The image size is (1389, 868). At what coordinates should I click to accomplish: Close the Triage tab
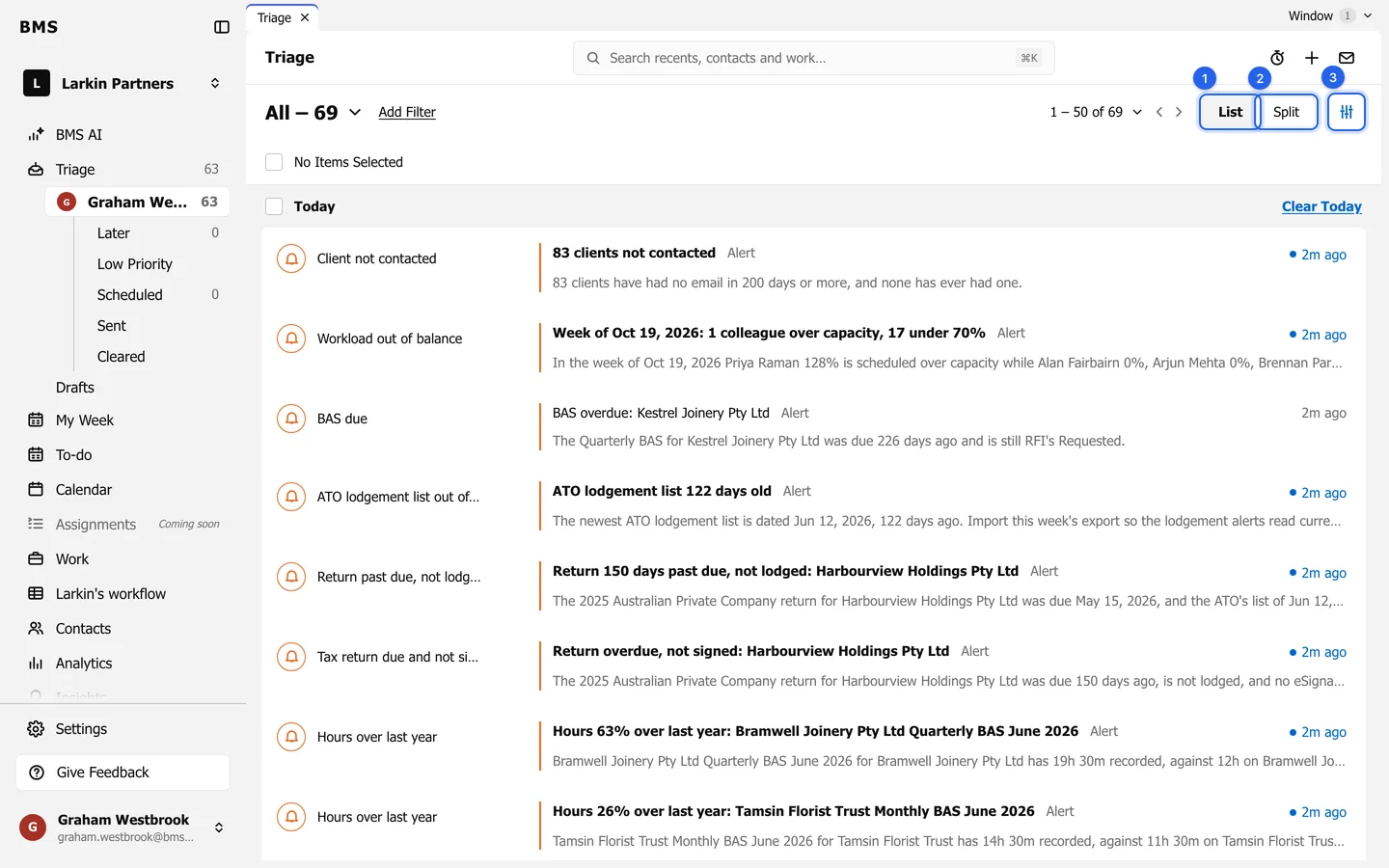tap(305, 17)
